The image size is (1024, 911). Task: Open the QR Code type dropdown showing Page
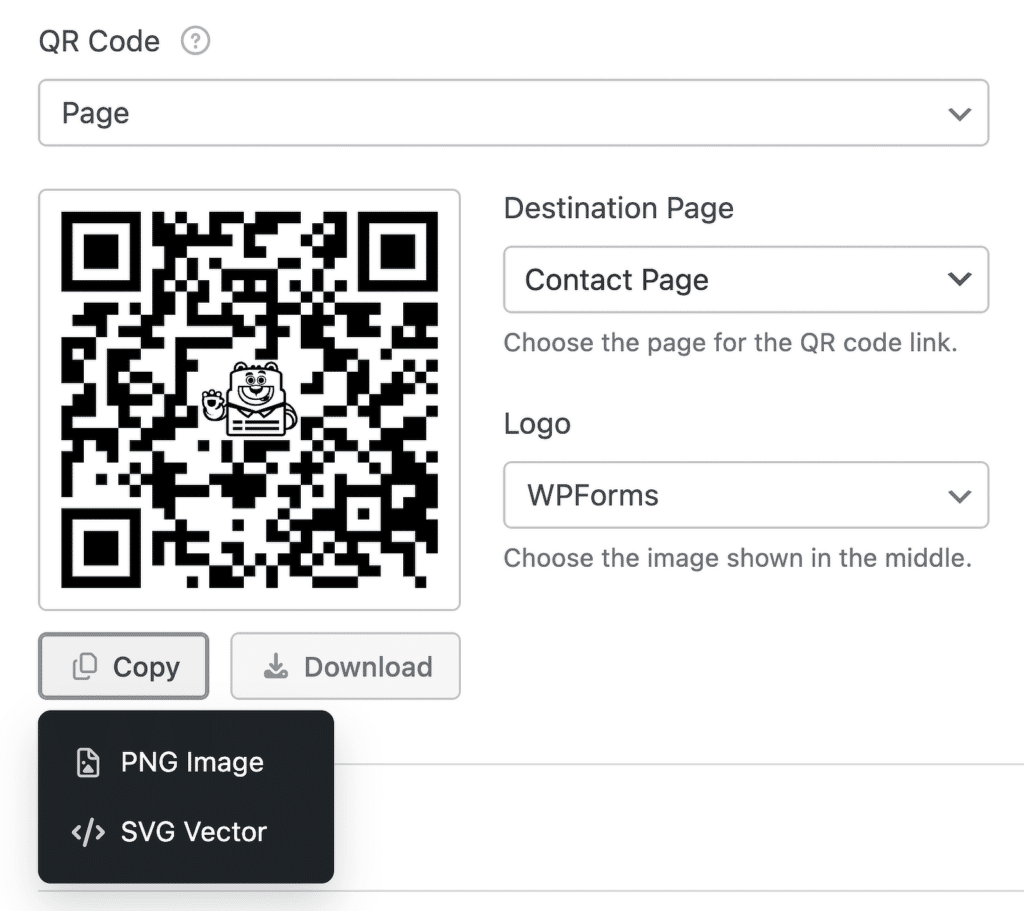[513, 113]
